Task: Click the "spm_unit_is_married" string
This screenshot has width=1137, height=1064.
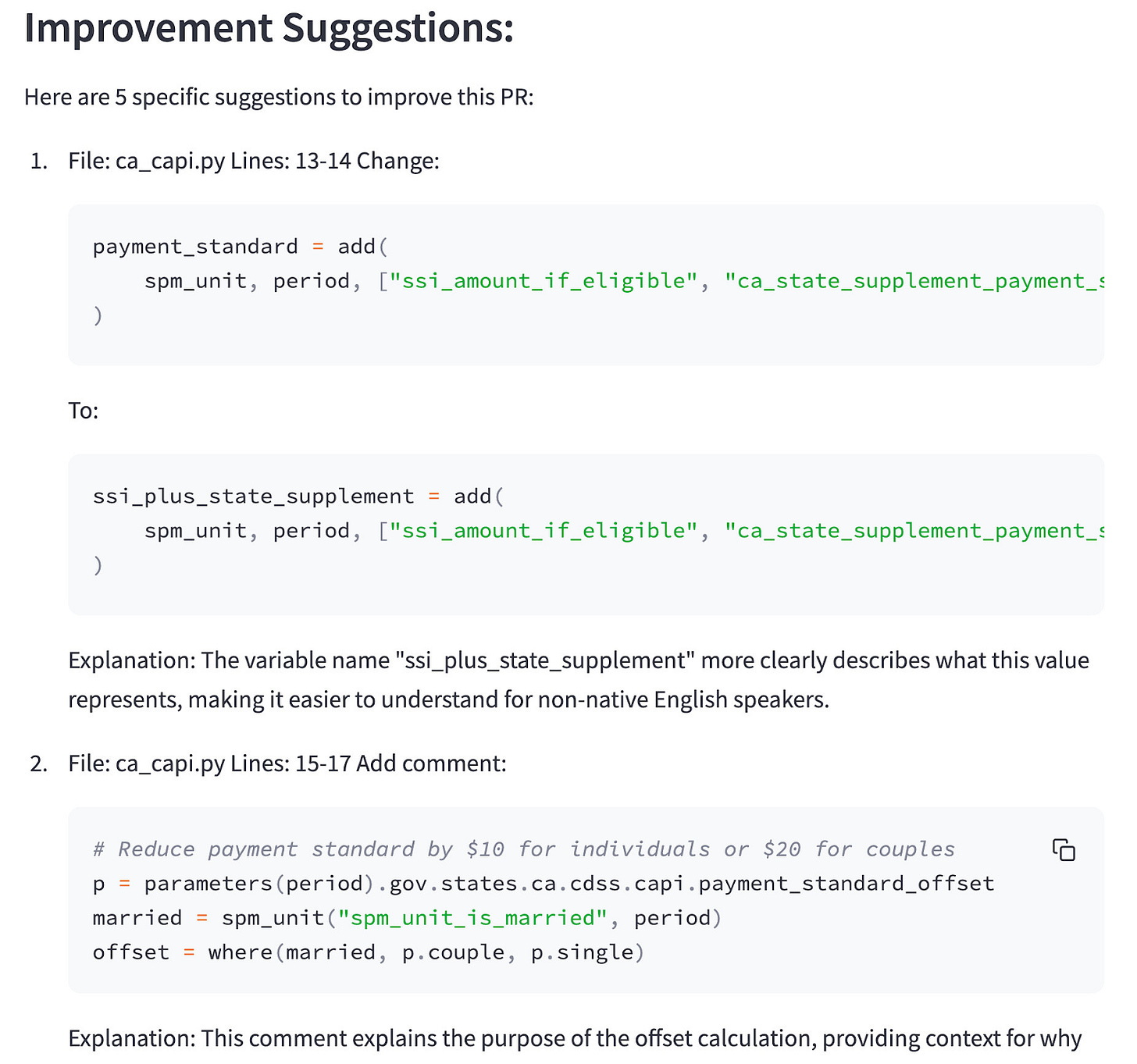Action: (472, 918)
